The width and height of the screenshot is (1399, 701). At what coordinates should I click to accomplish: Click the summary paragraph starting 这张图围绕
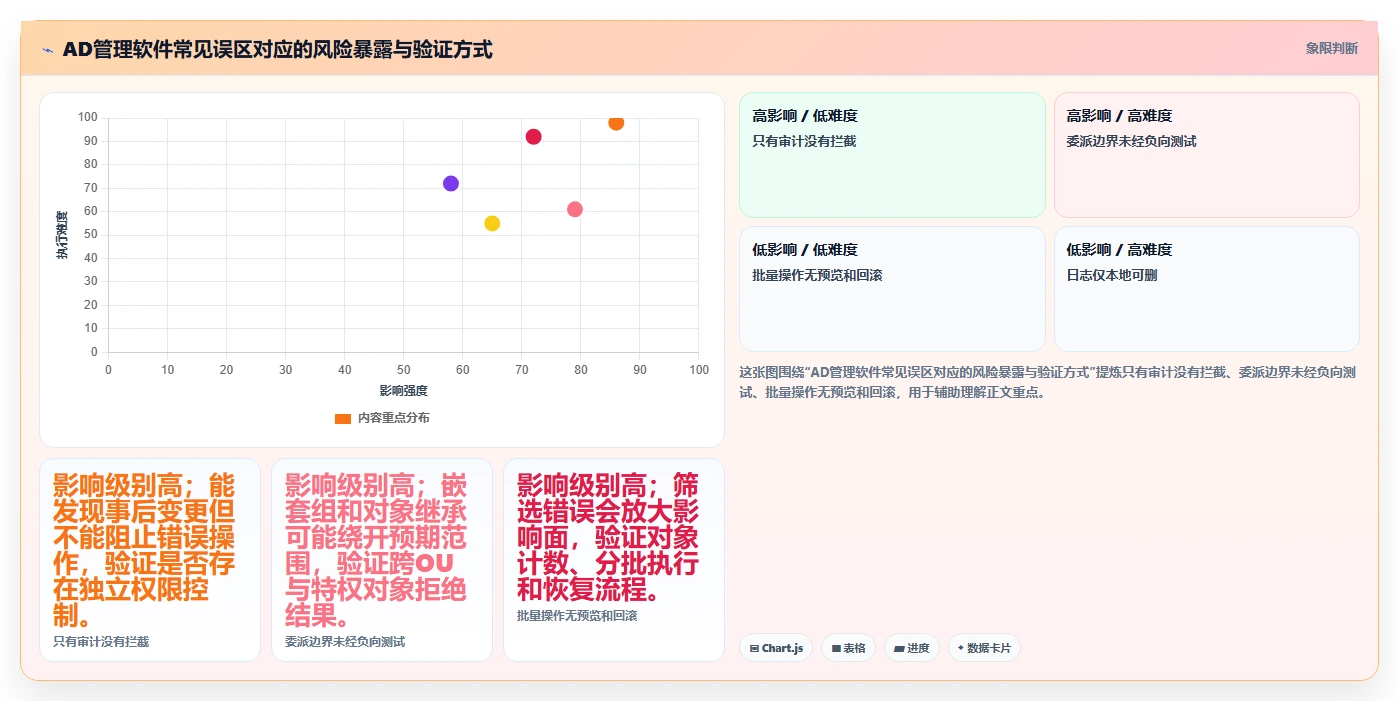1048,382
